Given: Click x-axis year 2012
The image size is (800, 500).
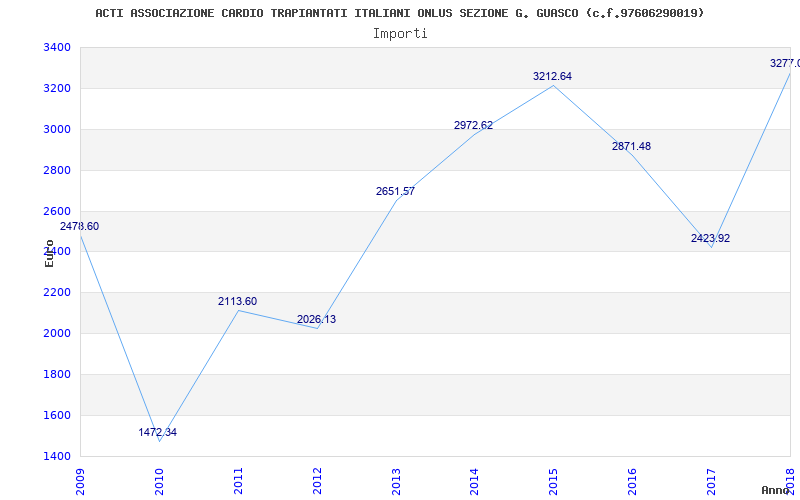Looking at the screenshot, I should [317, 482].
